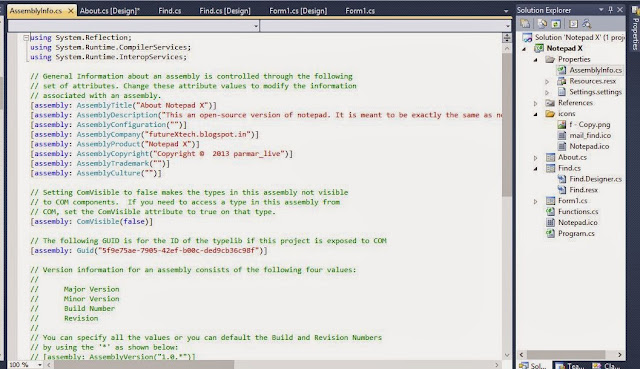The height and width of the screenshot is (369, 640).
Task: Expand the About.cs node
Action: [536, 158]
